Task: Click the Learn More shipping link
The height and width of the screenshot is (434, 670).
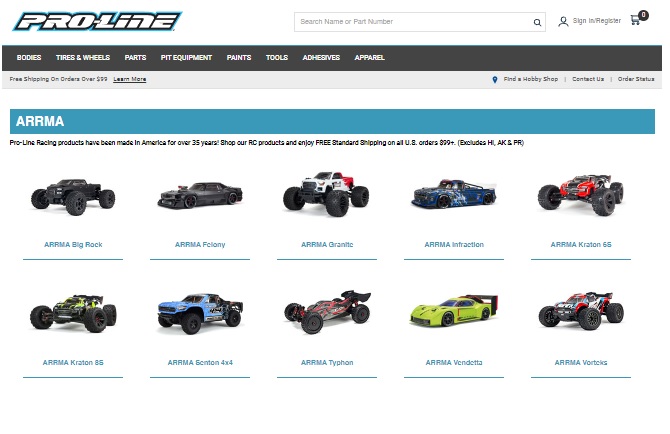Action: tap(130, 79)
